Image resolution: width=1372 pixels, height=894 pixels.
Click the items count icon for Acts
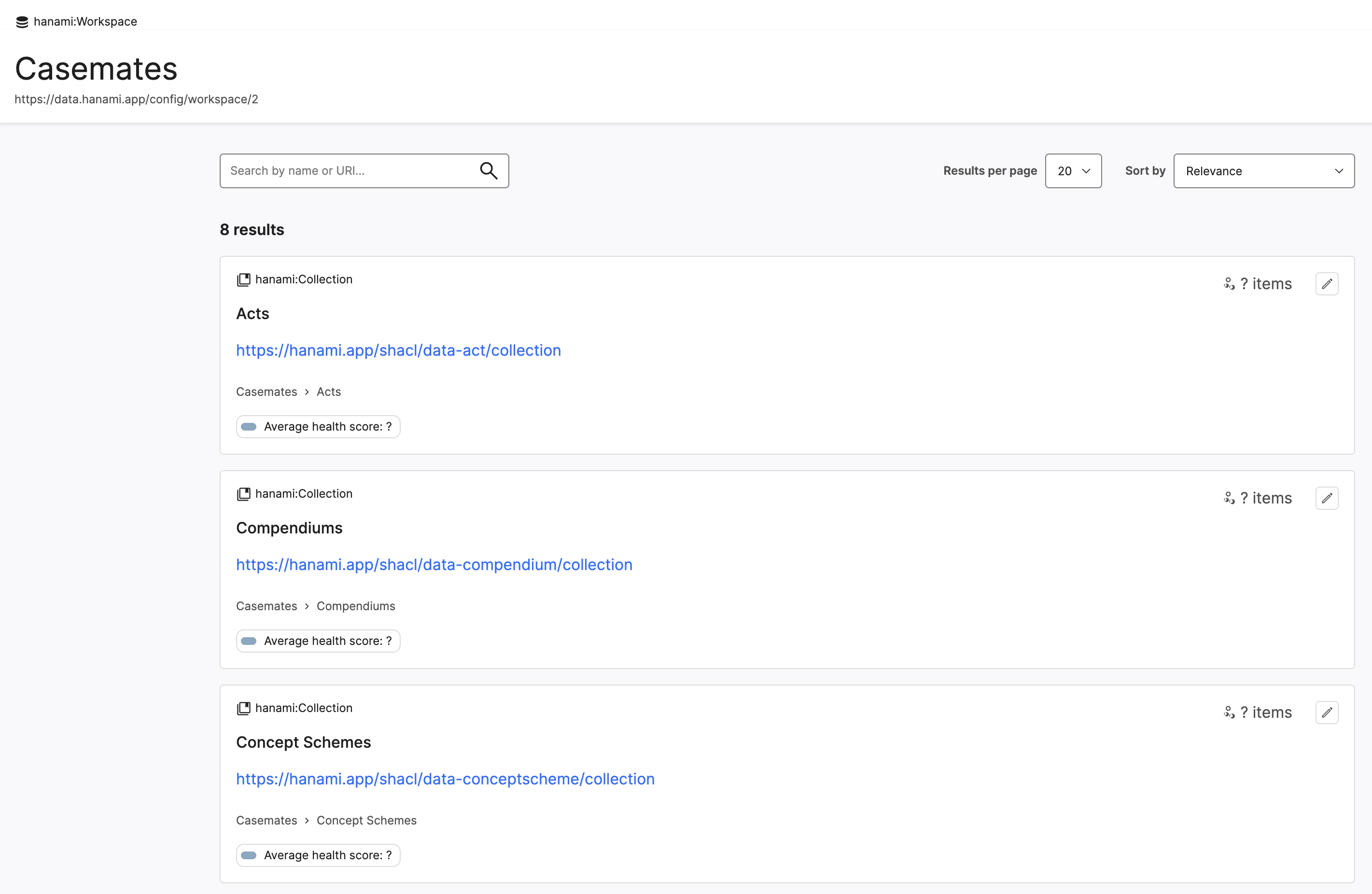(1229, 284)
